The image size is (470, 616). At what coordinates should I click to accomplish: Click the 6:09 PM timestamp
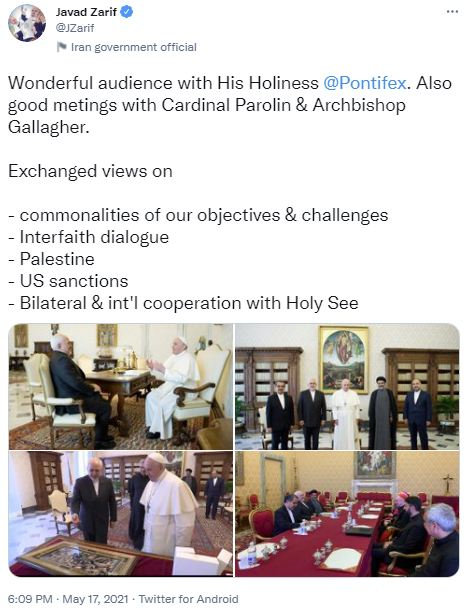[x=30, y=599]
